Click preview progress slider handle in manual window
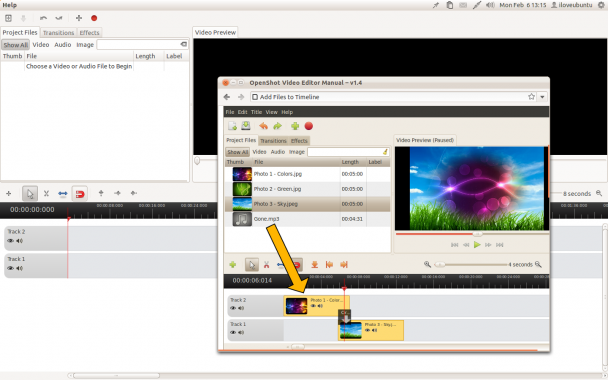 pyautogui.click(x=478, y=234)
